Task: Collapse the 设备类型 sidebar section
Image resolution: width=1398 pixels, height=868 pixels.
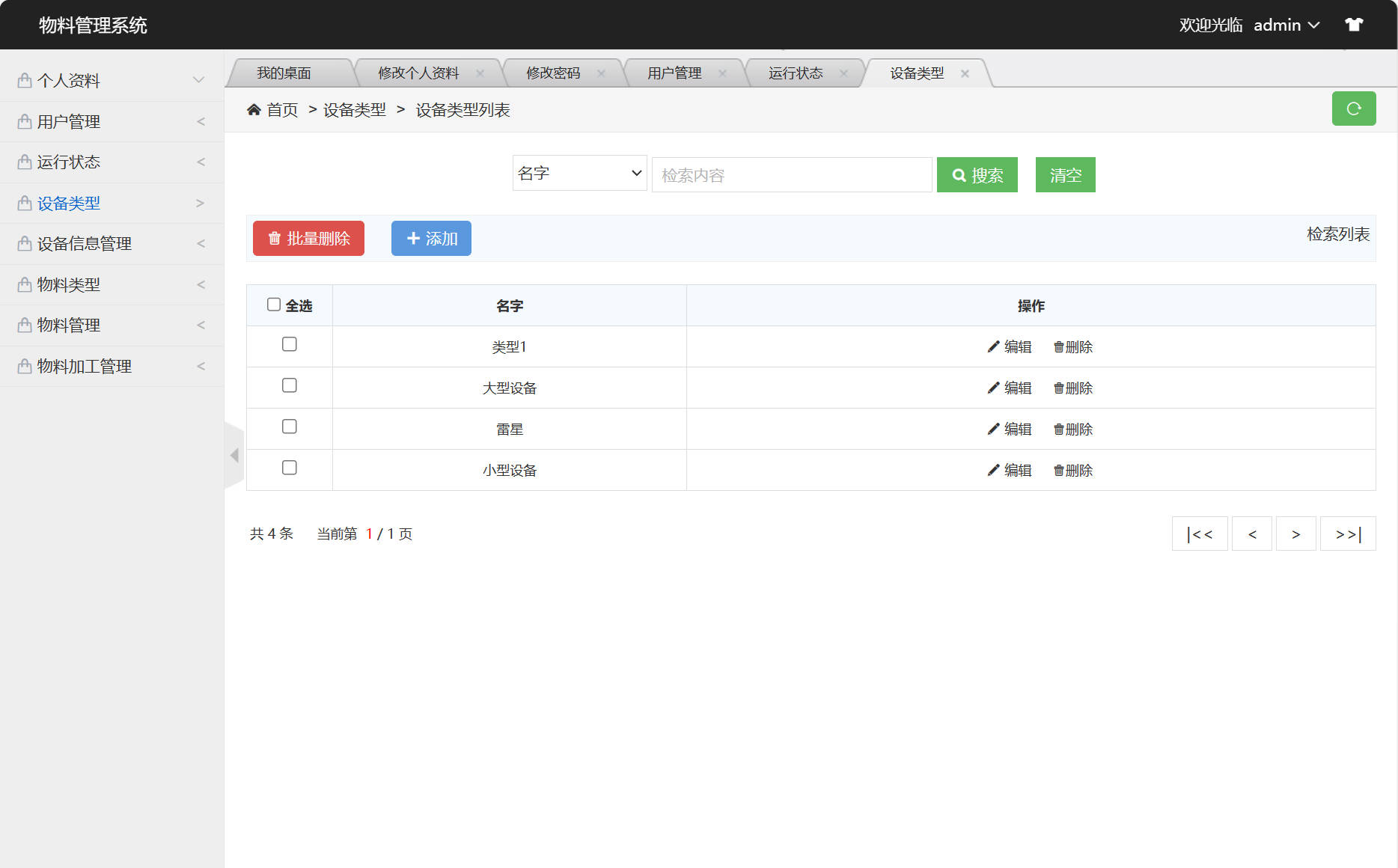Action: pos(112,203)
